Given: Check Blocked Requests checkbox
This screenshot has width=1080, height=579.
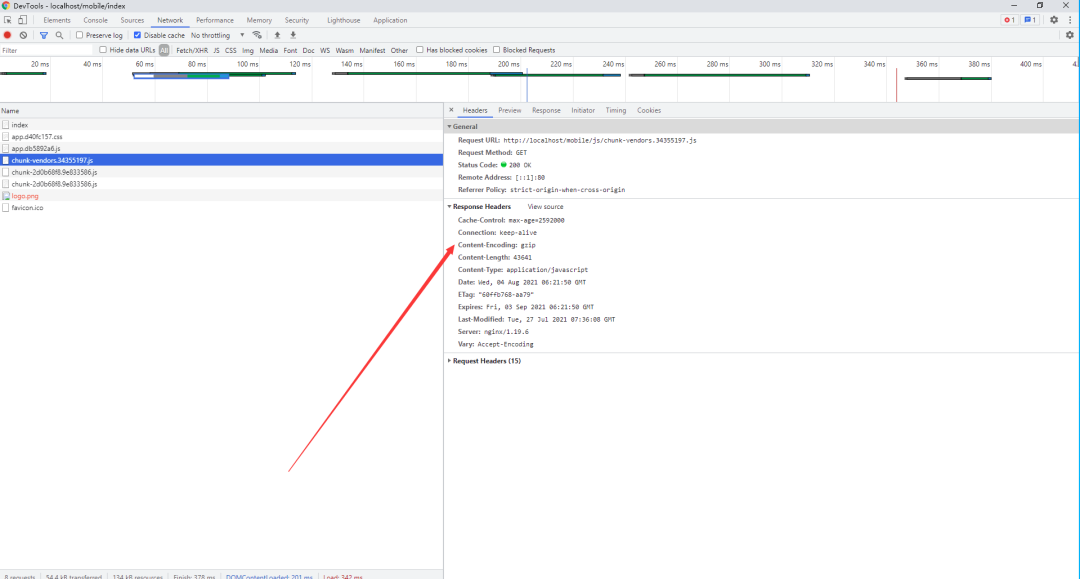Looking at the screenshot, I should [x=496, y=50].
